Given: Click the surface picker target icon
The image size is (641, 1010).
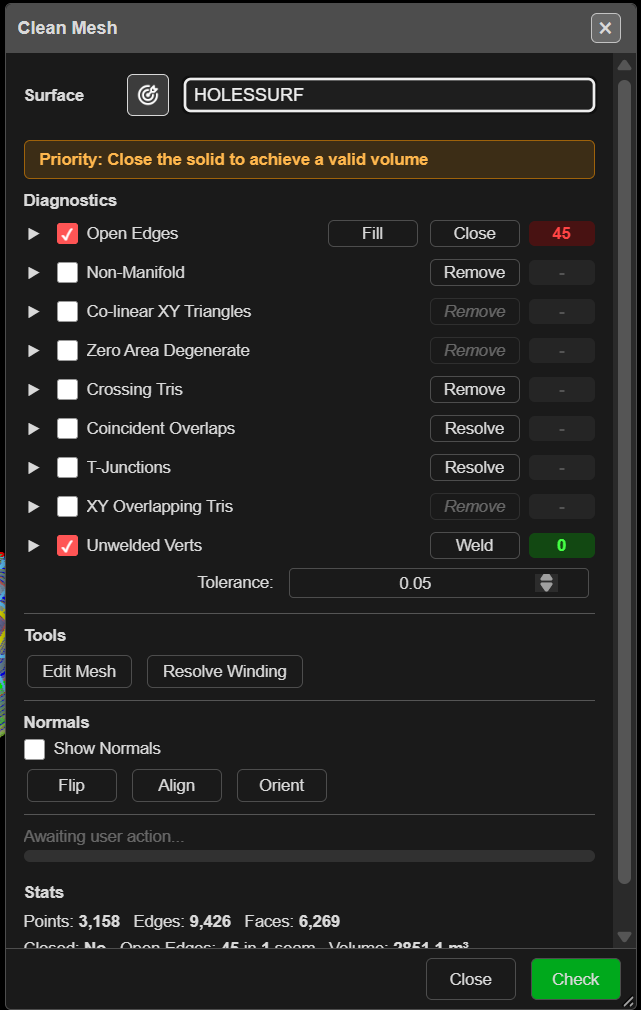Looking at the screenshot, I should (148, 95).
